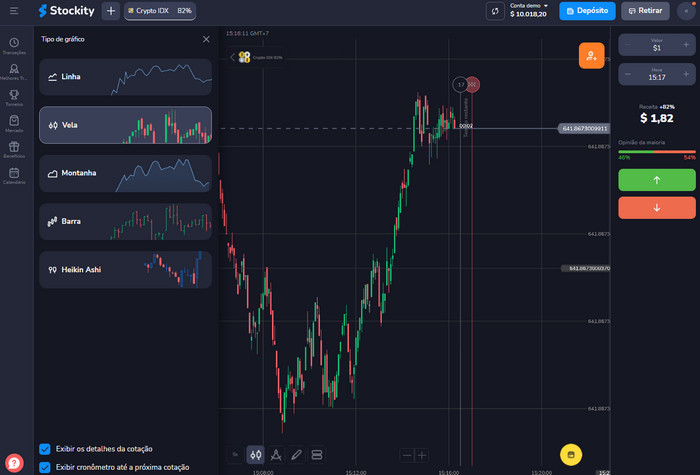Select the Montanha chart type
Viewport: 700px width, 475px height.
click(125, 173)
